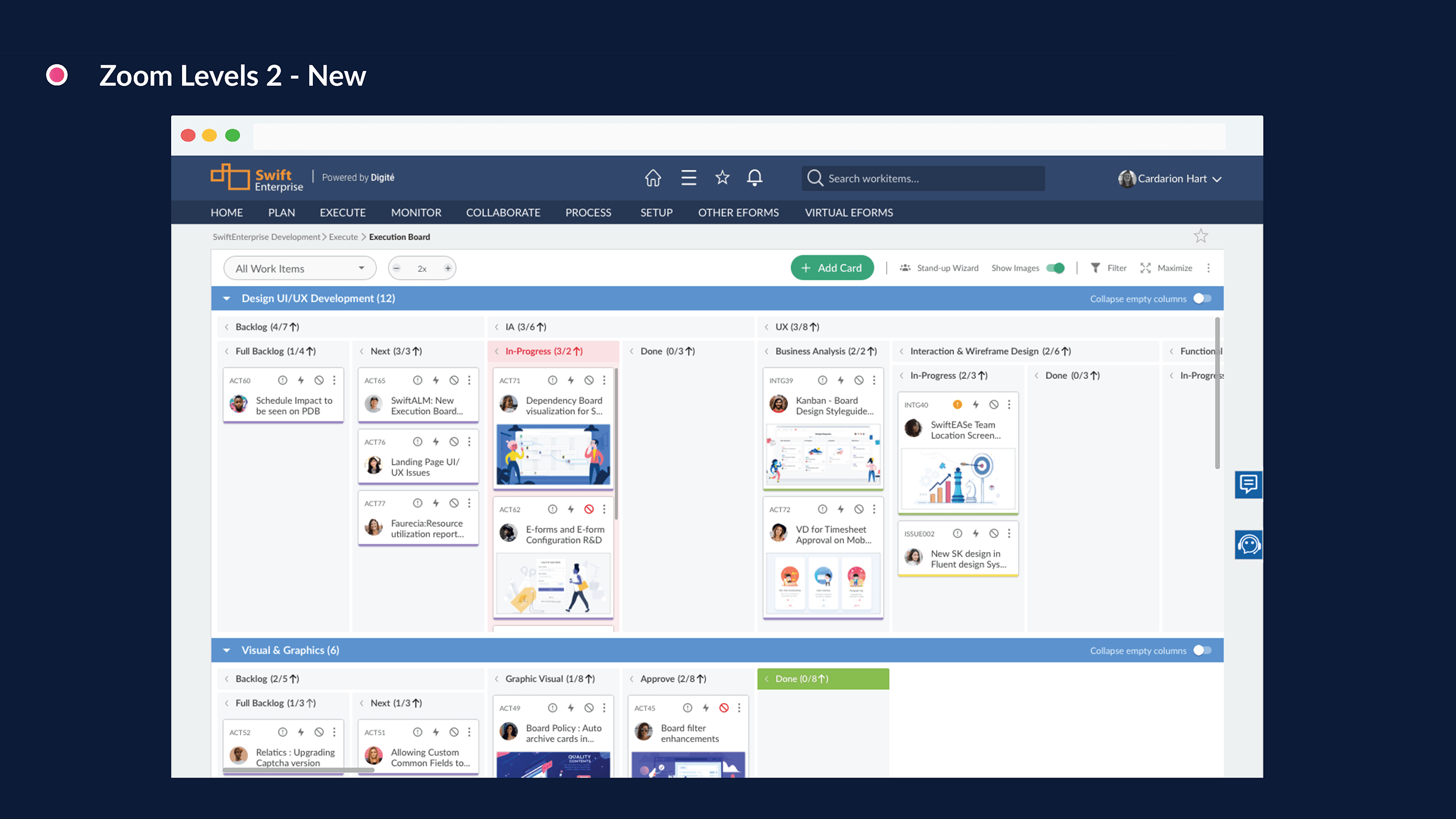
Task: Toggle Collapse empty columns for Design UI/UX Development
Action: click(x=1202, y=298)
